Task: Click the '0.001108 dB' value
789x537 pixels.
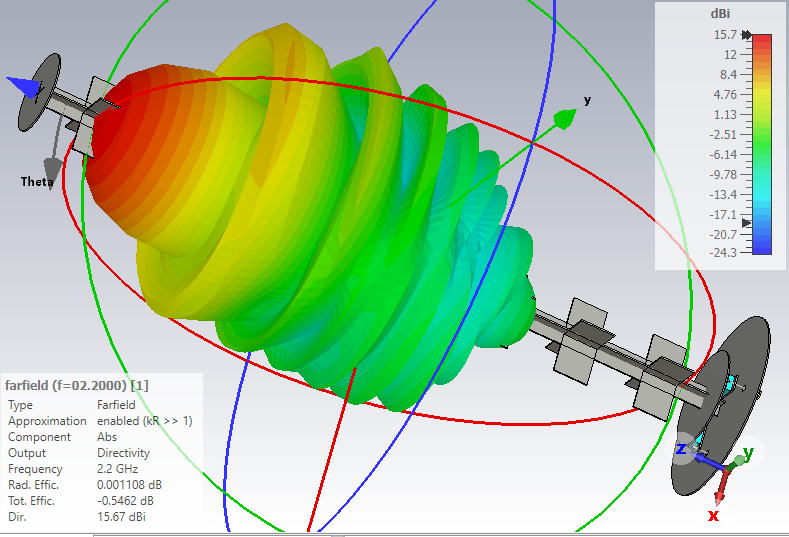Action: tap(129, 485)
